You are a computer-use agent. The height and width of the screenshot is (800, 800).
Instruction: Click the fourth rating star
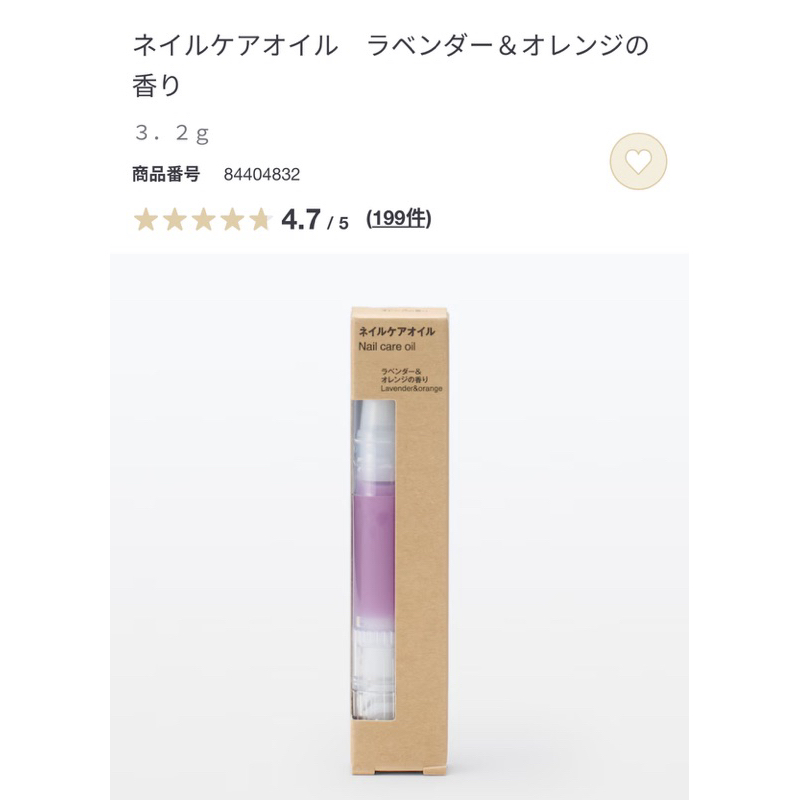tap(232, 220)
